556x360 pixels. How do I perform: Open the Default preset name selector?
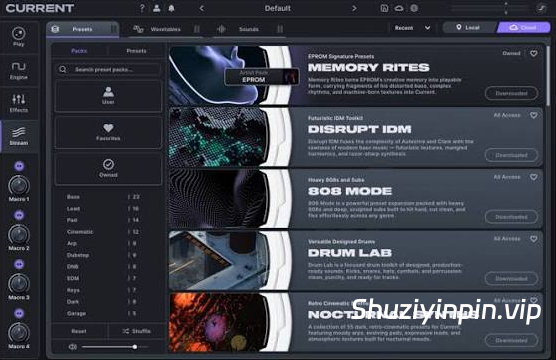coord(278,8)
